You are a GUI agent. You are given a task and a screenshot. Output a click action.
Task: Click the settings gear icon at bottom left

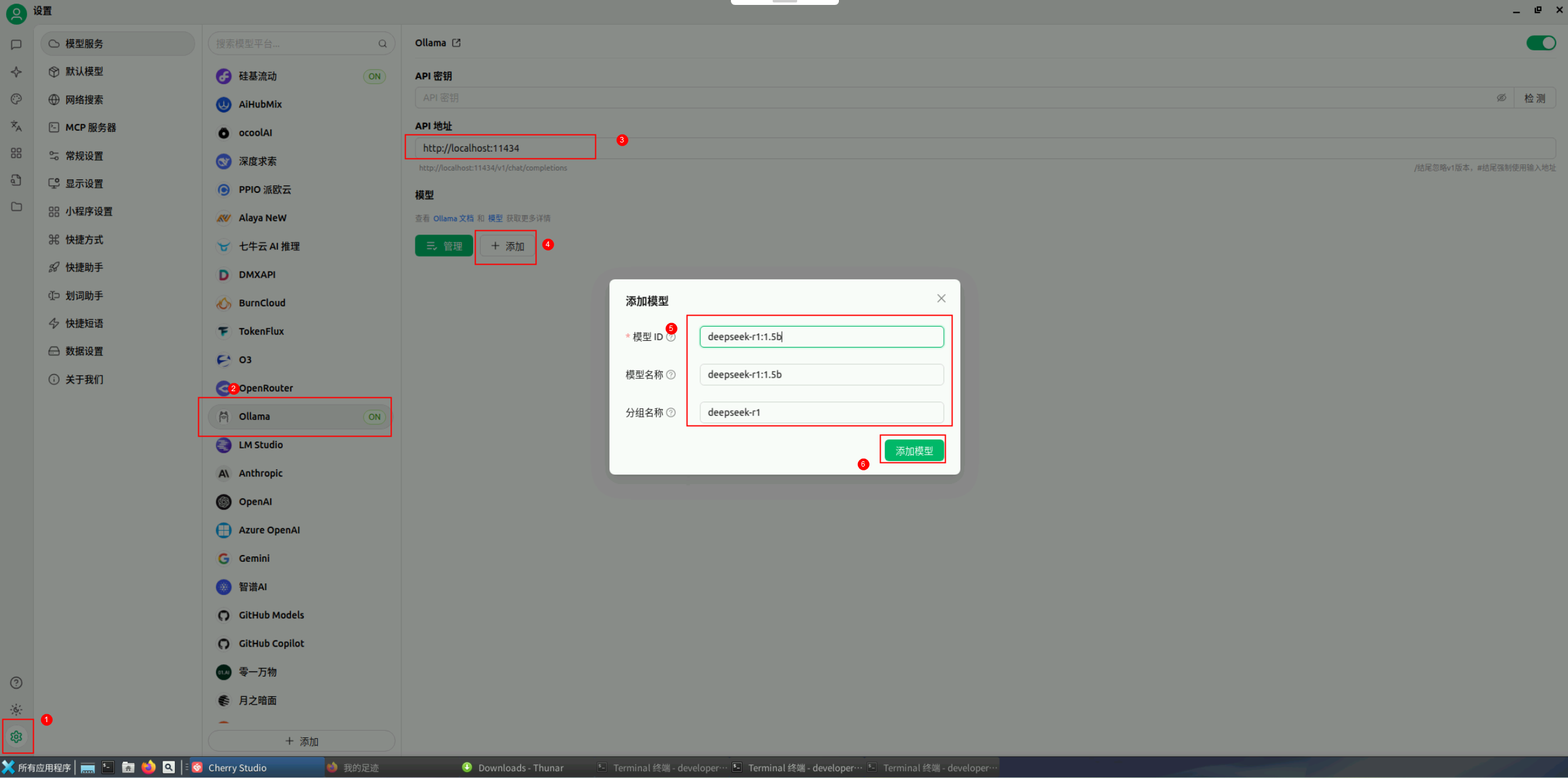click(17, 736)
